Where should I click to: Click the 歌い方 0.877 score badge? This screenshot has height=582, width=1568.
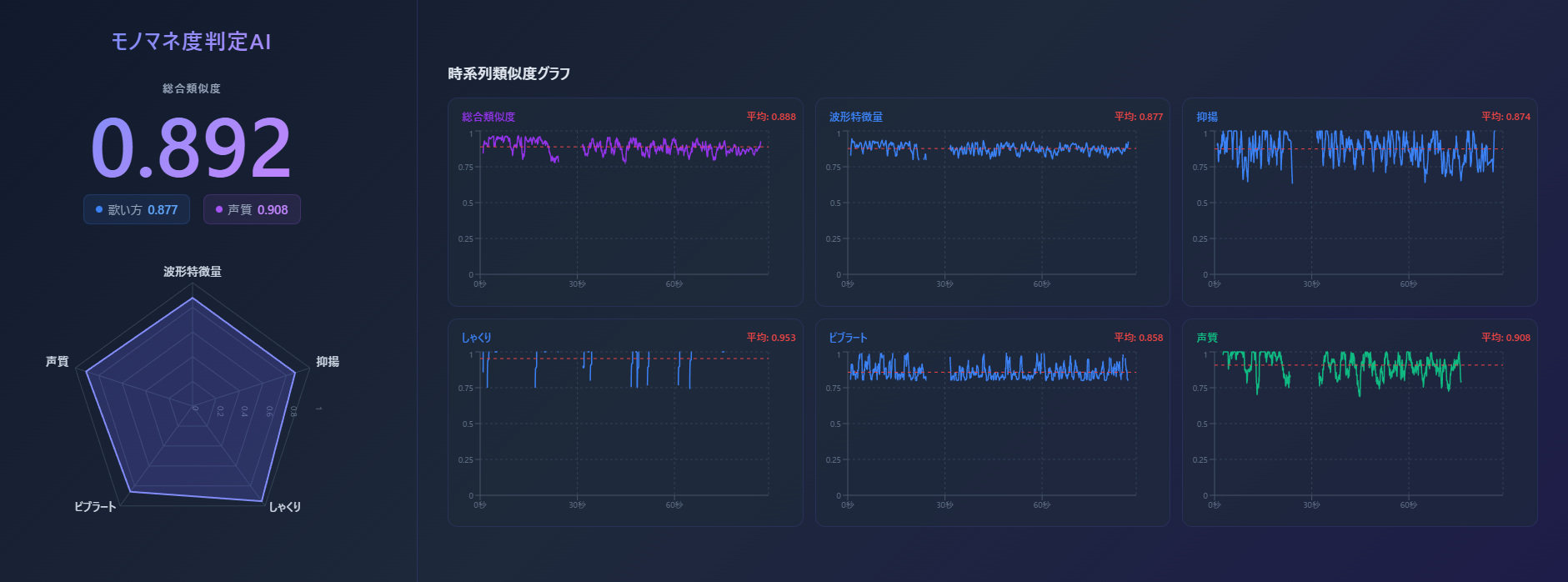(x=137, y=209)
